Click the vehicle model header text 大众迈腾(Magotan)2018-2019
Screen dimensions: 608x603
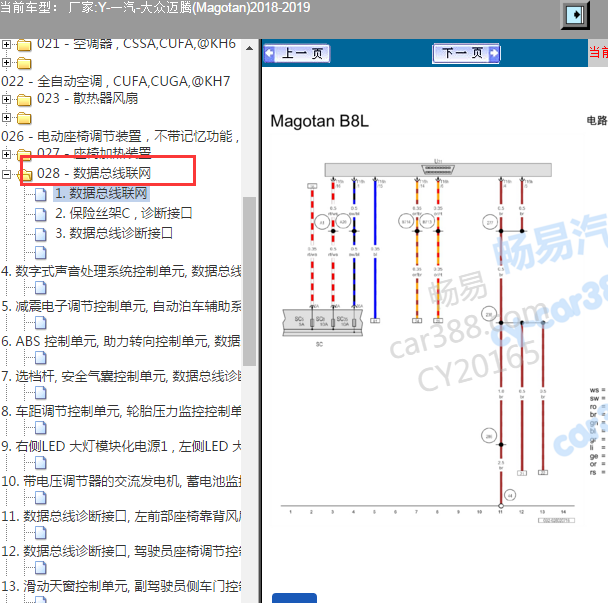point(225,7)
